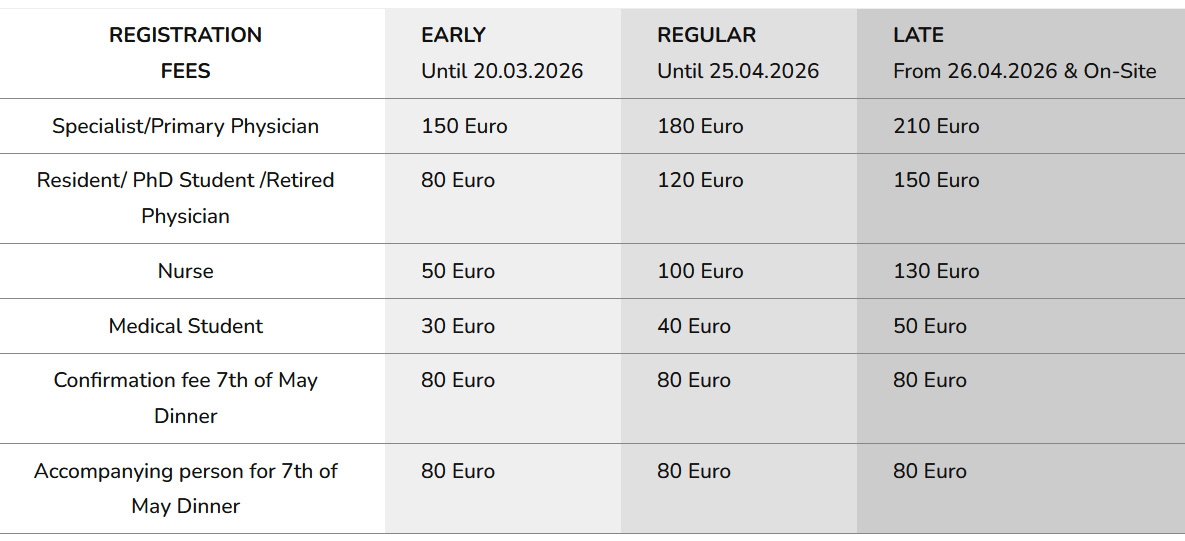Click the 130 Euro late Nurse fee
The width and height of the screenshot is (1185, 541).
[936, 271]
